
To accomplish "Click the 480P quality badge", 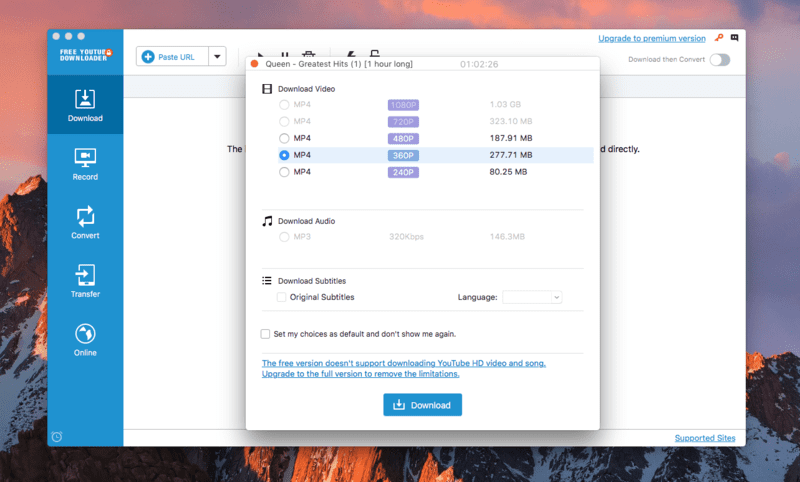I will click(403, 138).
